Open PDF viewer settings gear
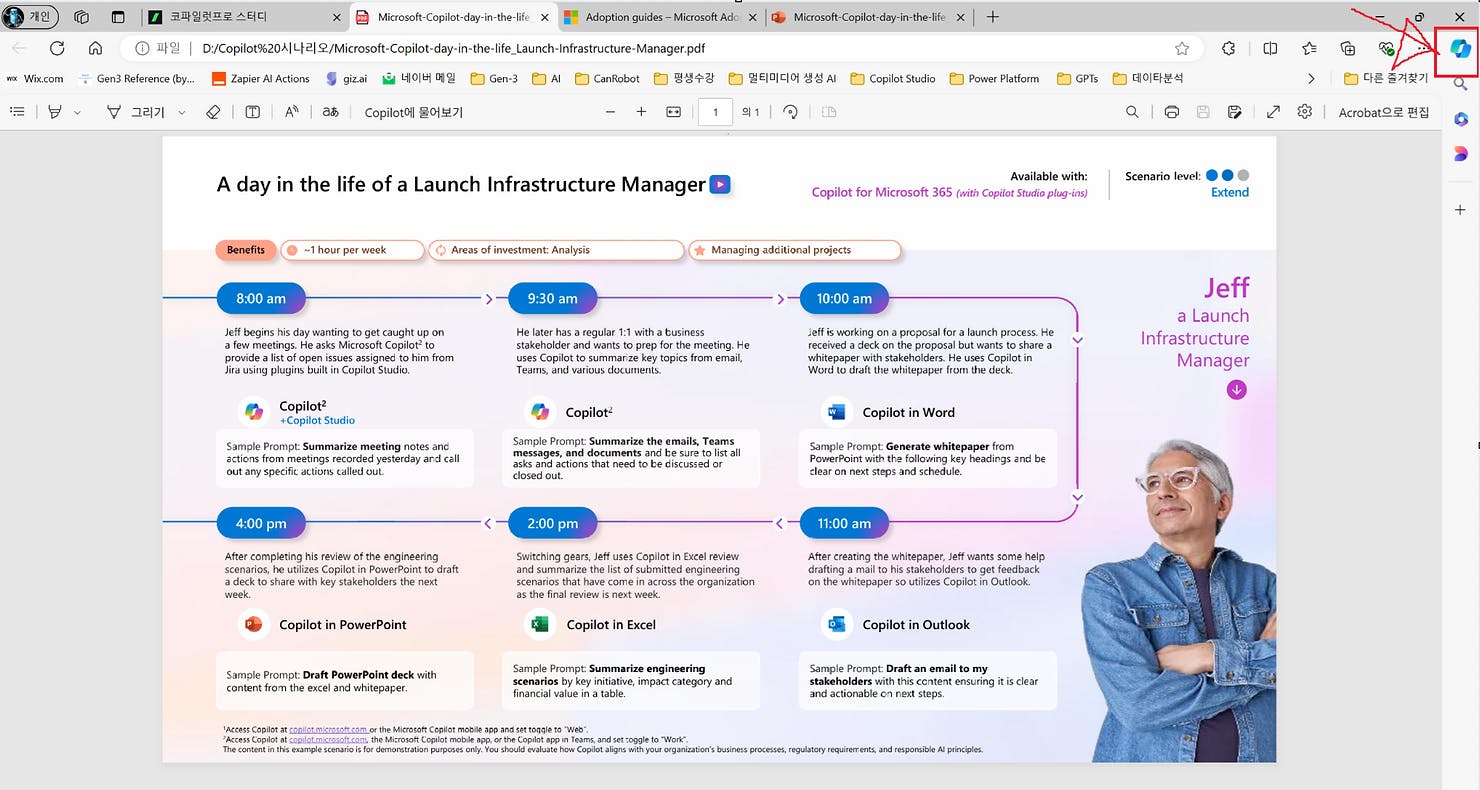The image size is (1480, 790). click(1304, 112)
